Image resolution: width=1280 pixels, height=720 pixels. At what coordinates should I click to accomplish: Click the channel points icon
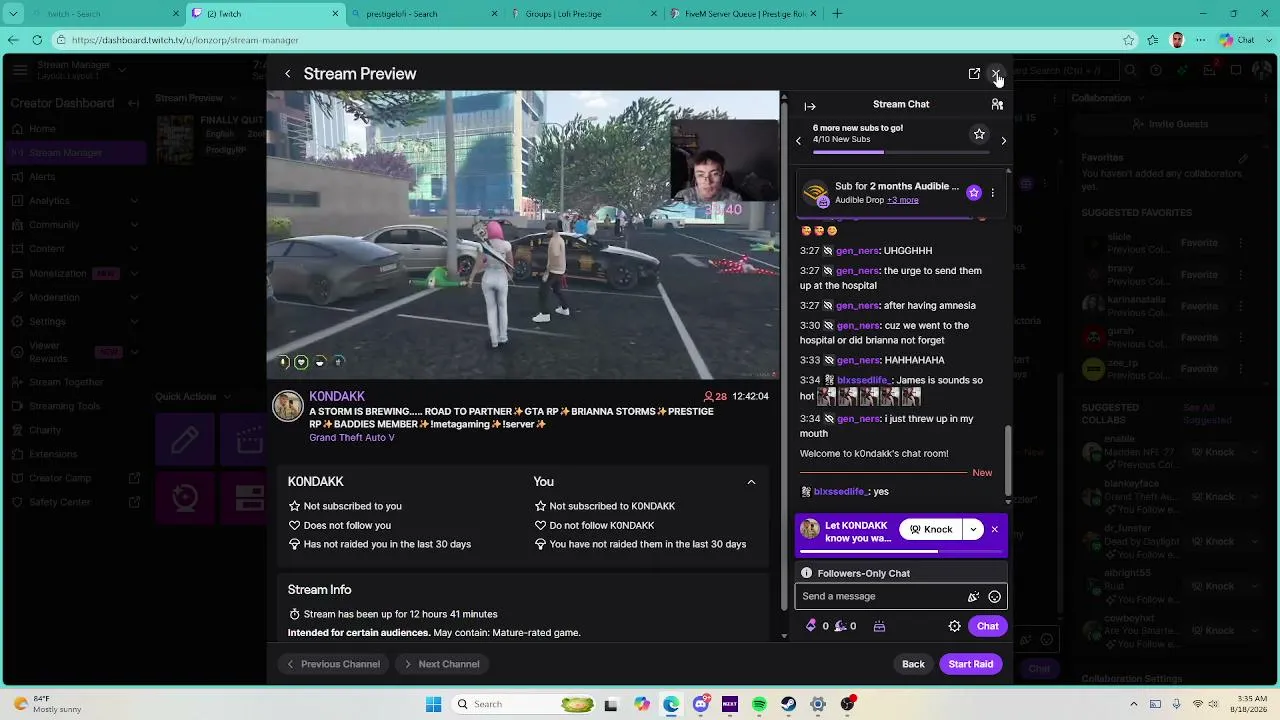(x=840, y=626)
